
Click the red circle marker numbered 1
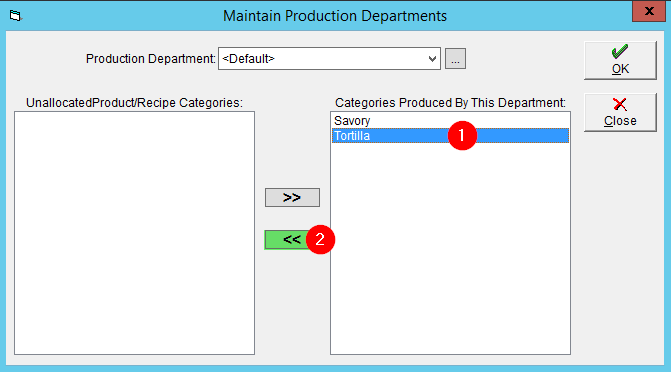tap(462, 136)
